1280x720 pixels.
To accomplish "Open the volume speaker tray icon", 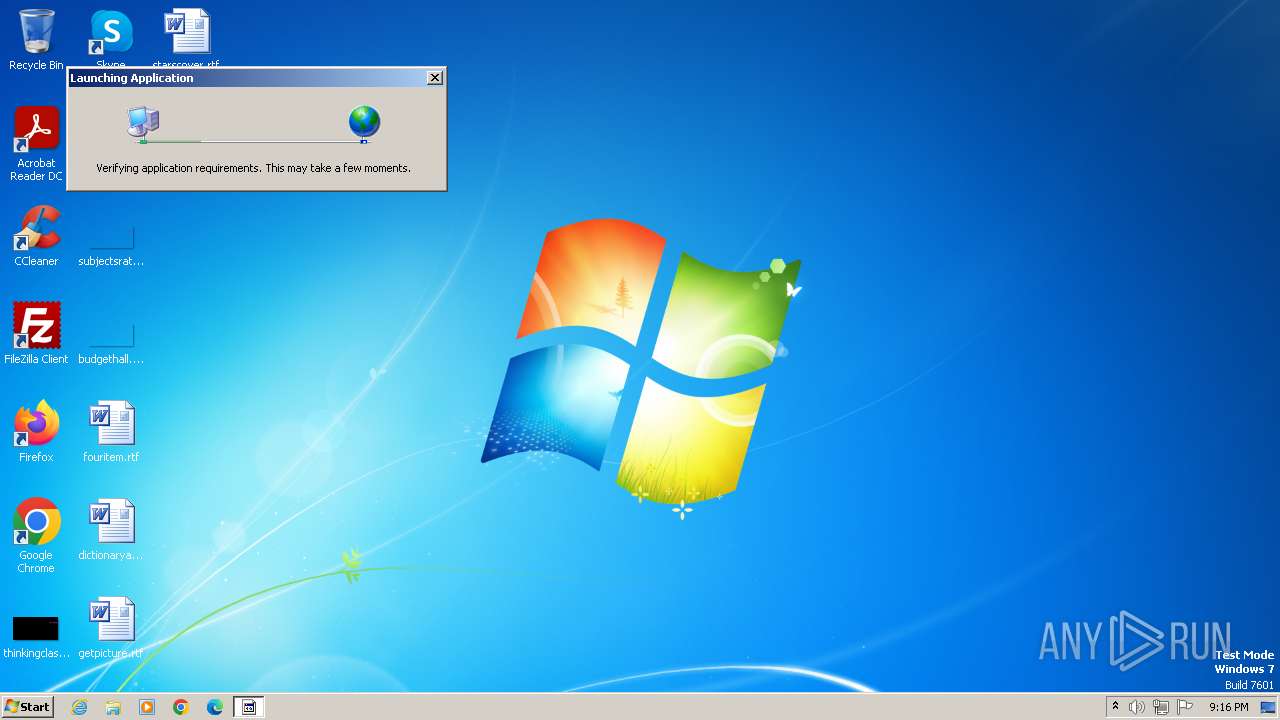I will coord(1137,707).
